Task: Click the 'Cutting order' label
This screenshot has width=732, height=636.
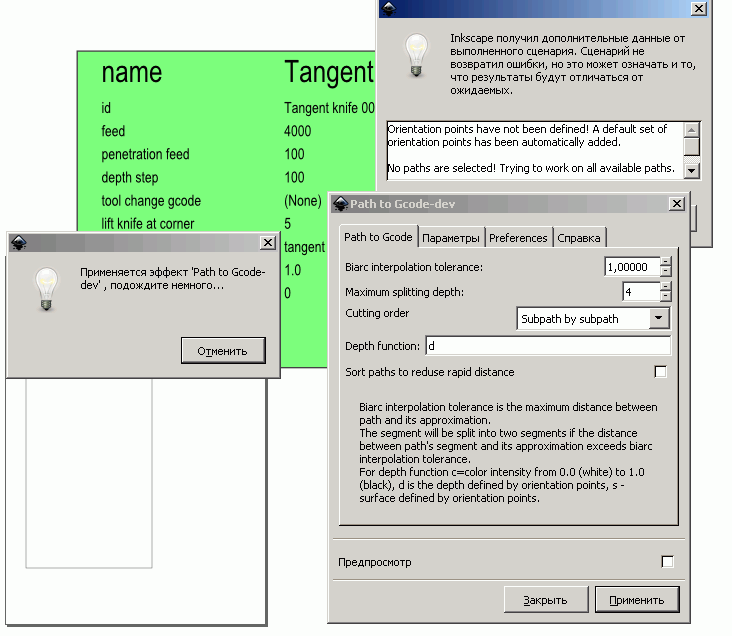Action: 377,313
